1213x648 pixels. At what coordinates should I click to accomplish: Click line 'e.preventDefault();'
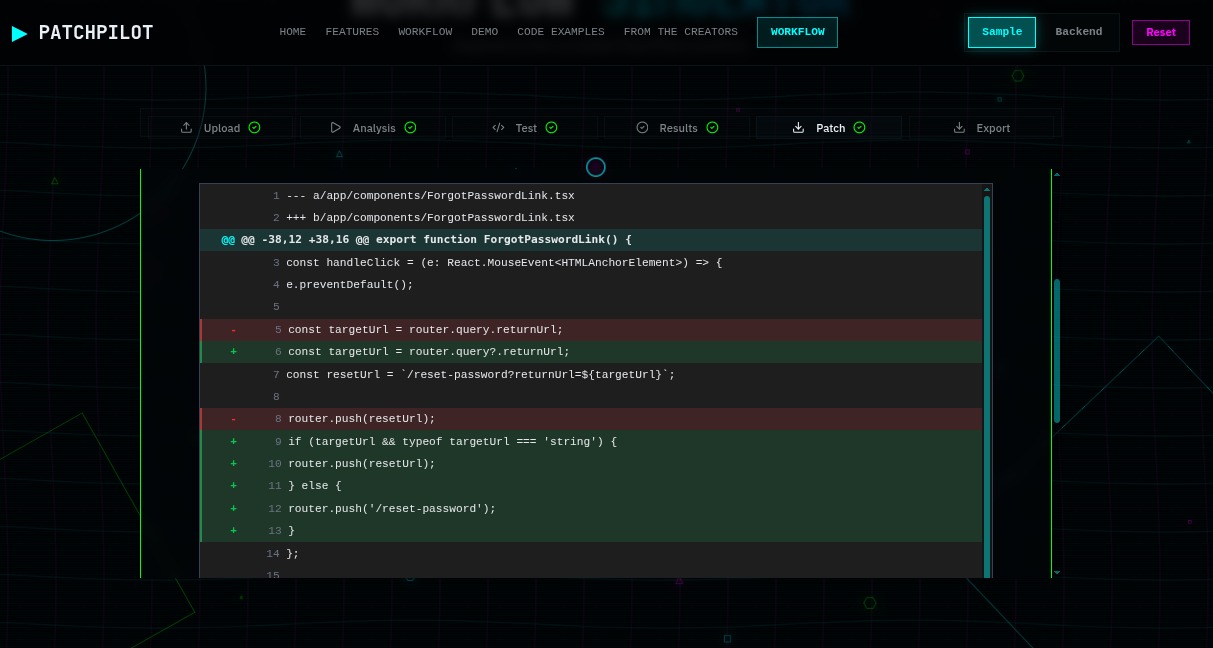pyautogui.click(x=591, y=285)
